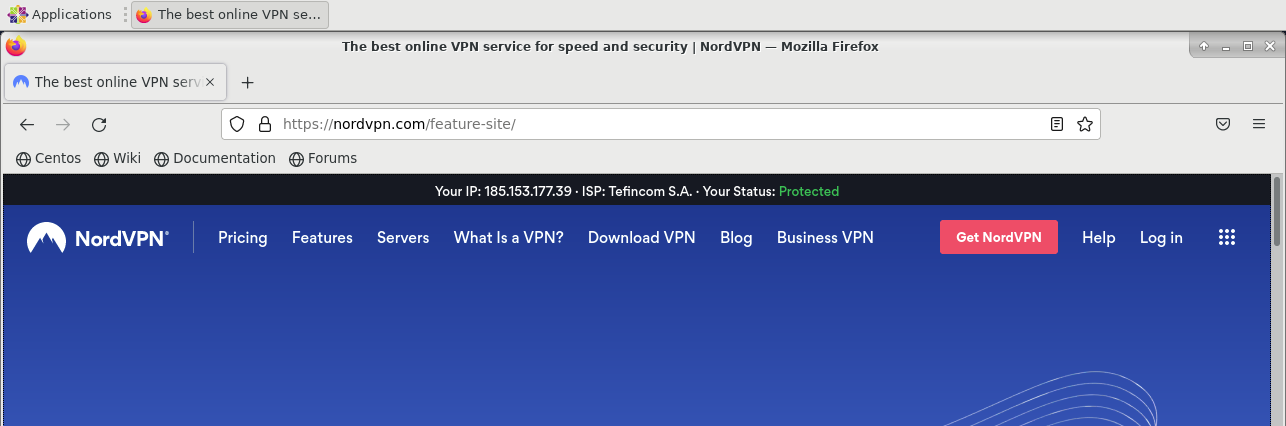Open the apps grid menu icon
The width and height of the screenshot is (1286, 426).
[1227, 237]
